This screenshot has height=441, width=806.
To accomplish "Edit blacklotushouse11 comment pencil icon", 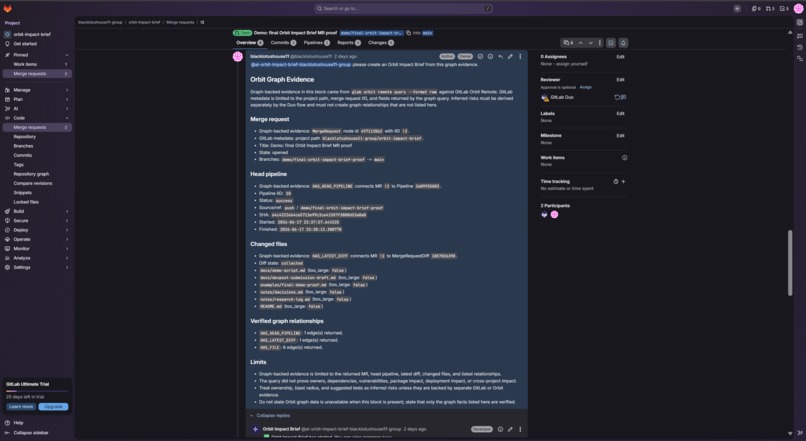I will click(x=510, y=57).
